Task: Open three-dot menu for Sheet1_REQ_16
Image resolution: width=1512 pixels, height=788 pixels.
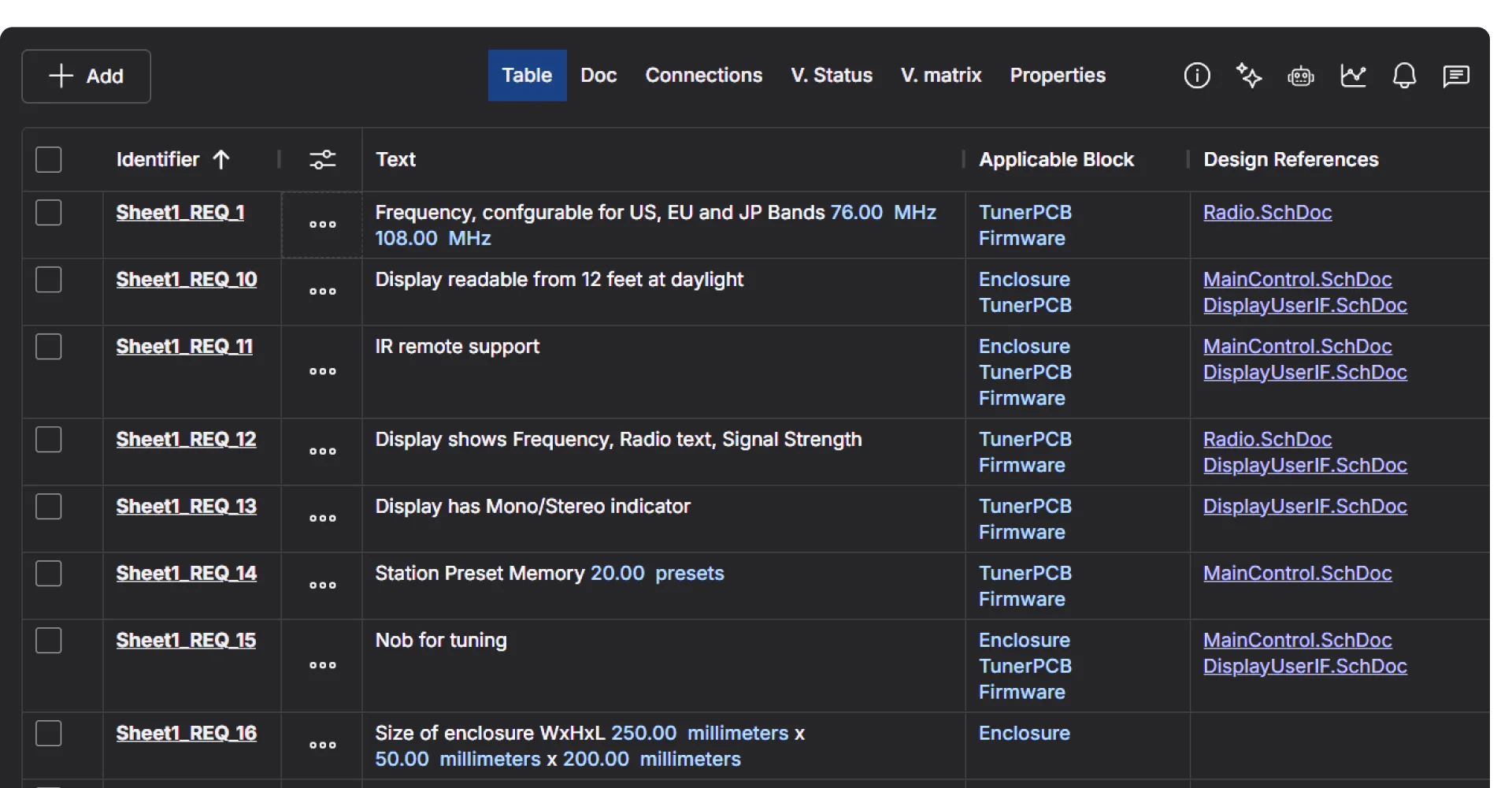Action: [322, 745]
